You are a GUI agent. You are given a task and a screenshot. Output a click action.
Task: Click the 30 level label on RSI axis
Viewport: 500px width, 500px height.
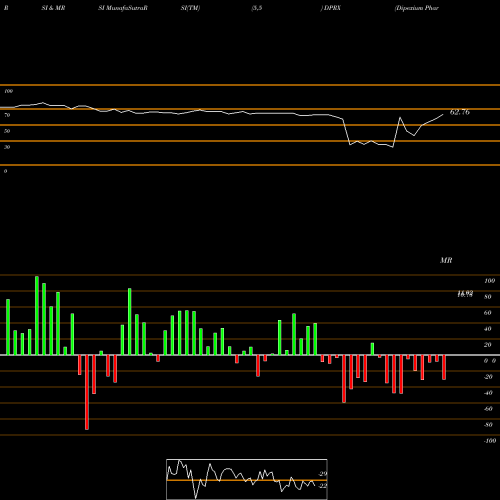point(7,147)
